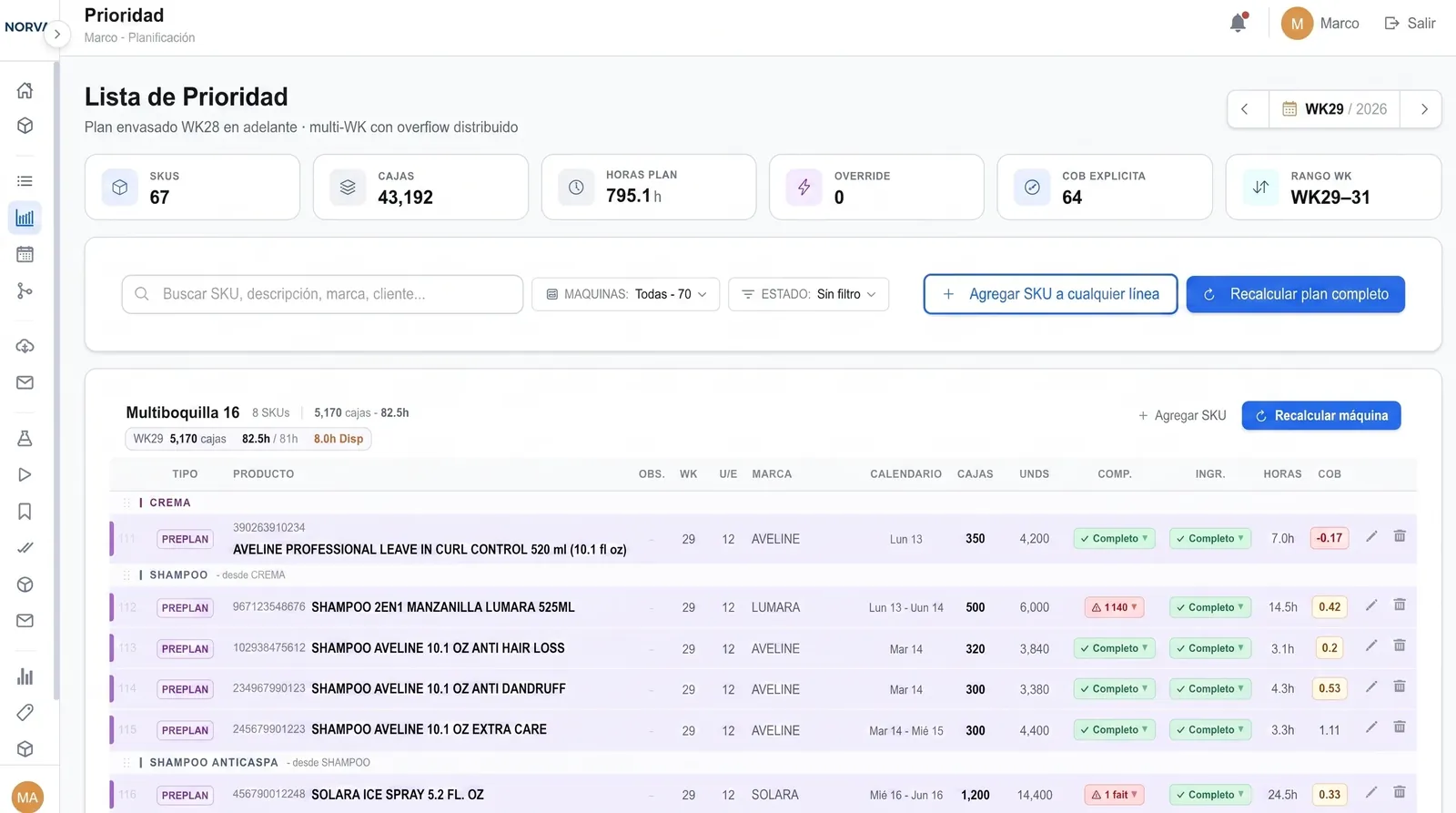
Task: Open the notifications bell
Action: [1238, 23]
